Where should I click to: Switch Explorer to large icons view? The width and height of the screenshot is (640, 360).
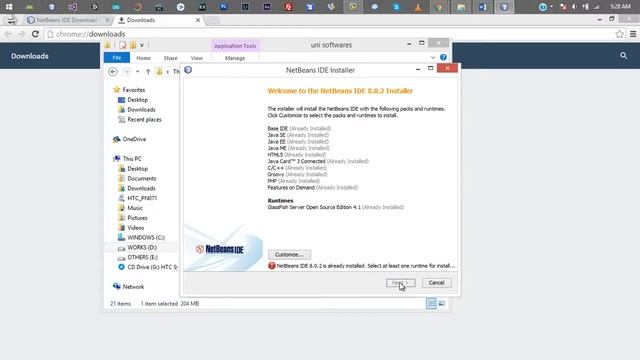[x=442, y=304]
